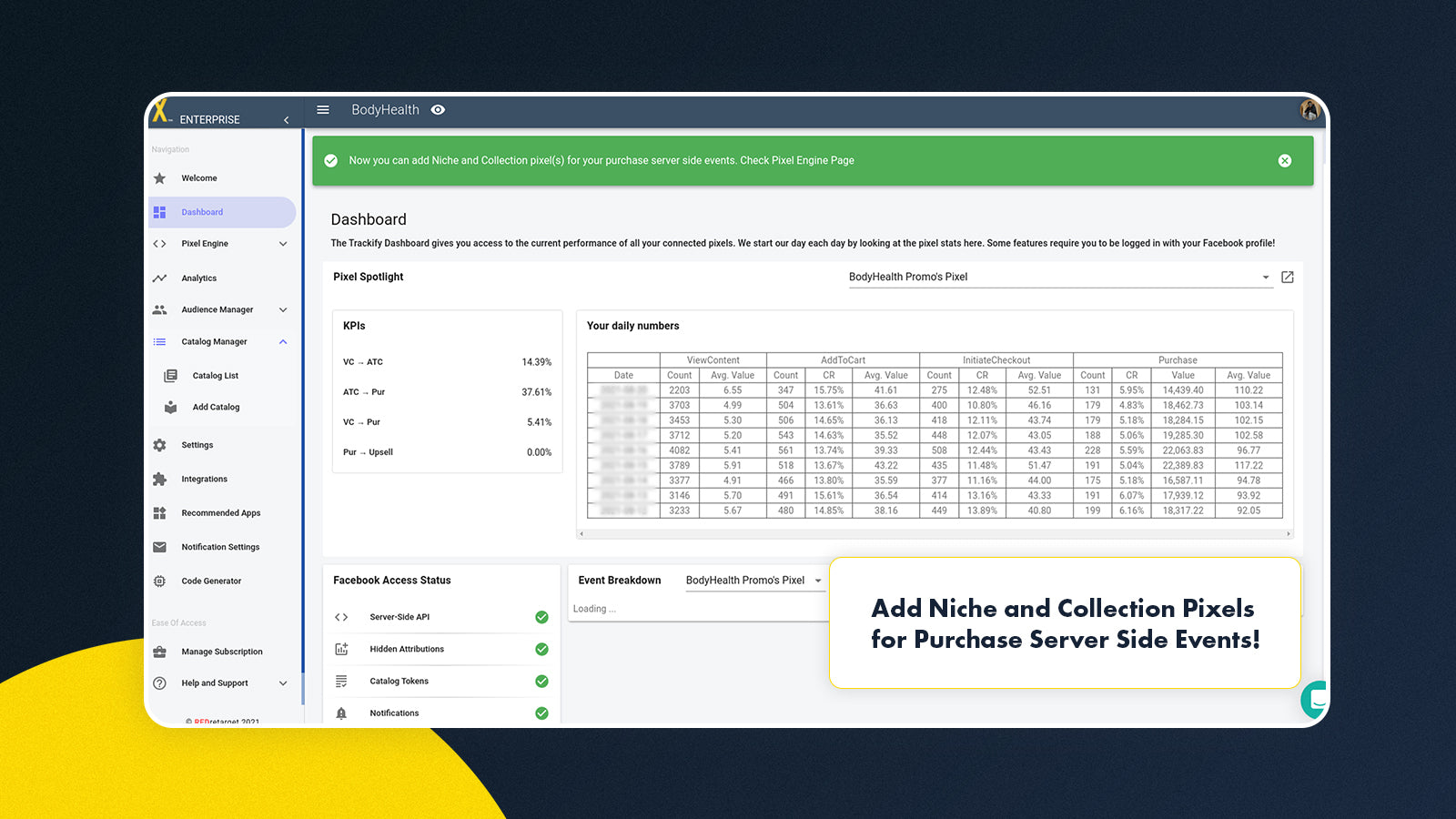Click the daily numbers horizontal scrollbar
Viewport: 1456px width, 819px height.
click(x=935, y=534)
